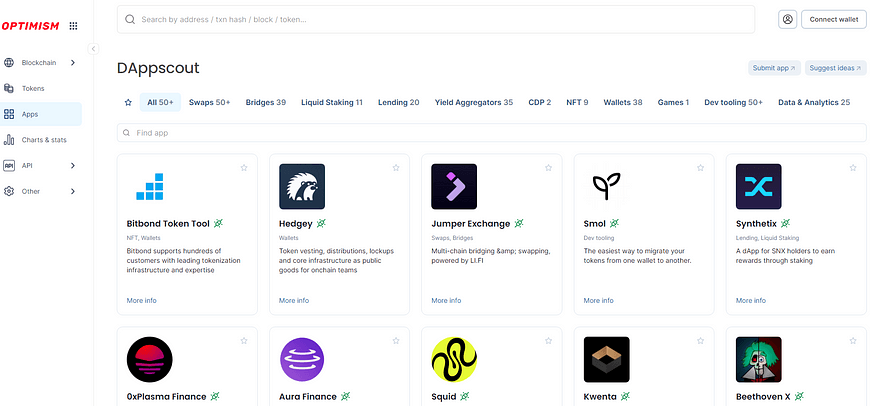Focus the Find app input field
This screenshot has width=875, height=406.
click(492, 133)
